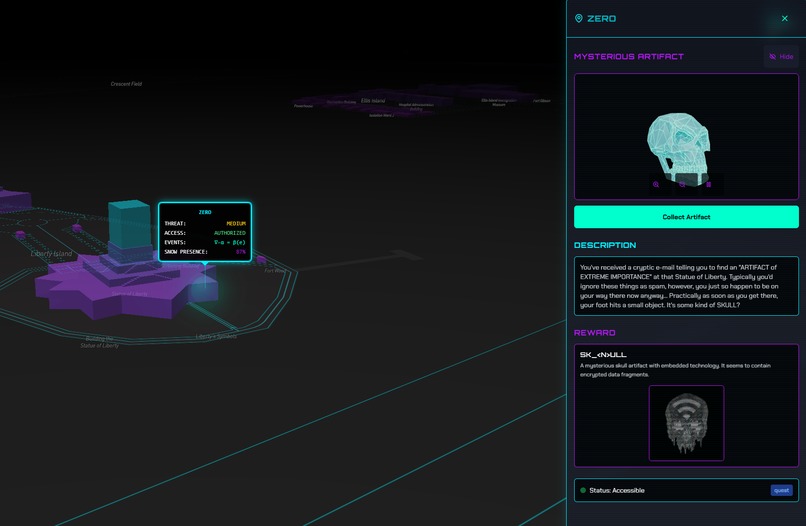Screen dimensions: 806x526
Task: Pause the skull model rotation
Action: [708, 184]
